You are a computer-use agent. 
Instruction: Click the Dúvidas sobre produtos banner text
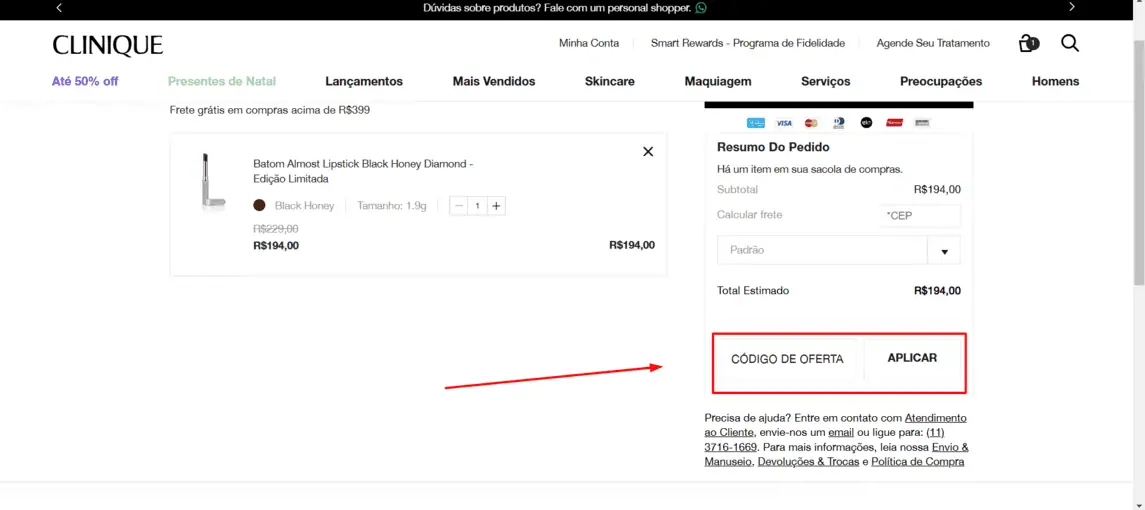pyautogui.click(x=557, y=8)
